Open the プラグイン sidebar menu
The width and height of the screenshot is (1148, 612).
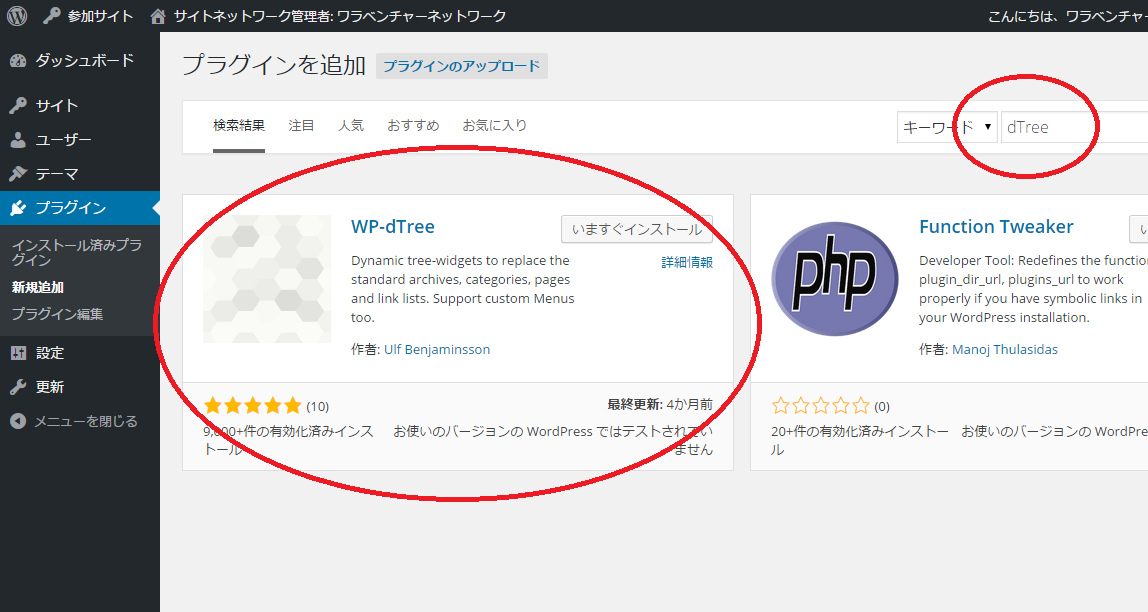click(x=71, y=208)
